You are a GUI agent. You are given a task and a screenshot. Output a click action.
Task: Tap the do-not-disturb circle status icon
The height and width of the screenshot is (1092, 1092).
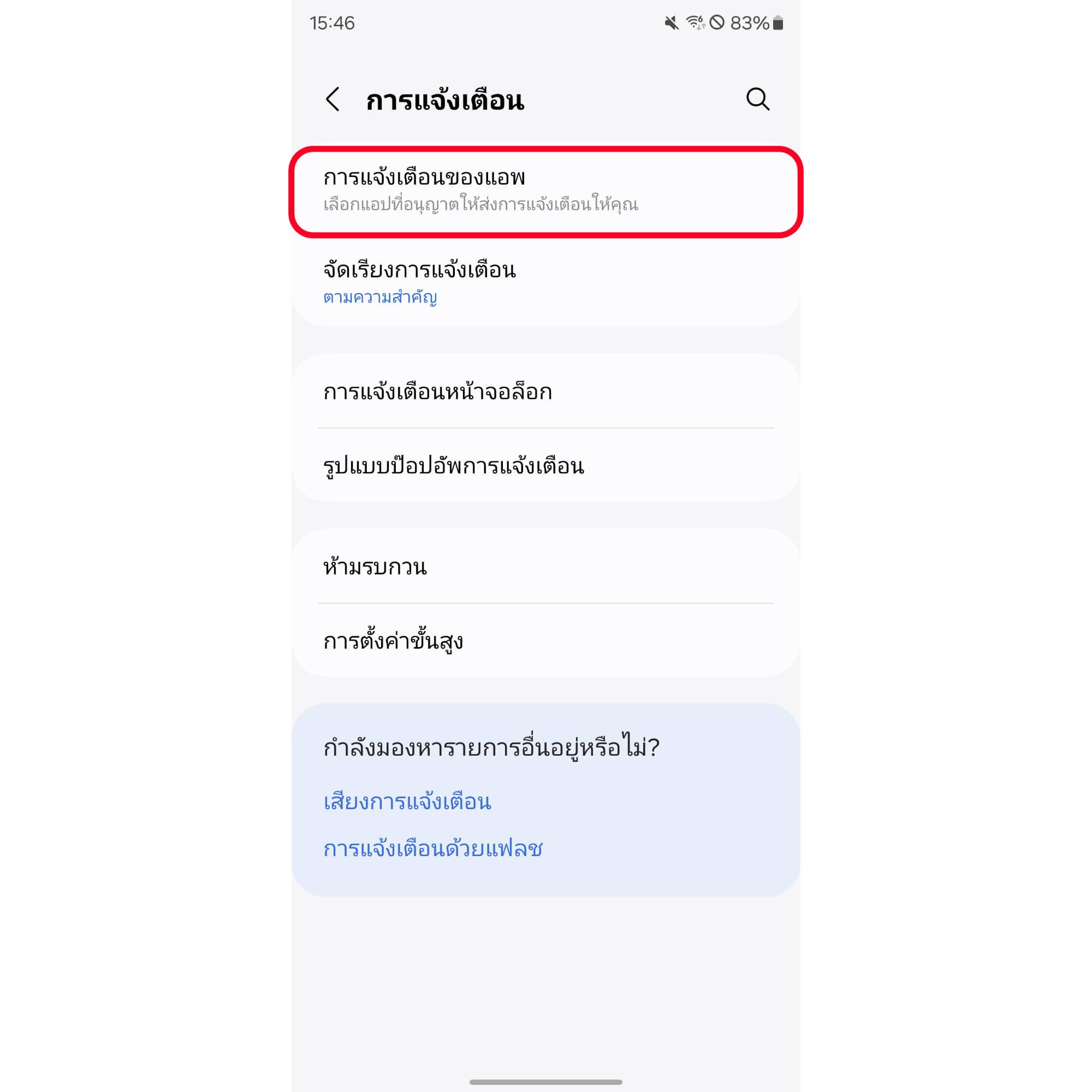[717, 23]
